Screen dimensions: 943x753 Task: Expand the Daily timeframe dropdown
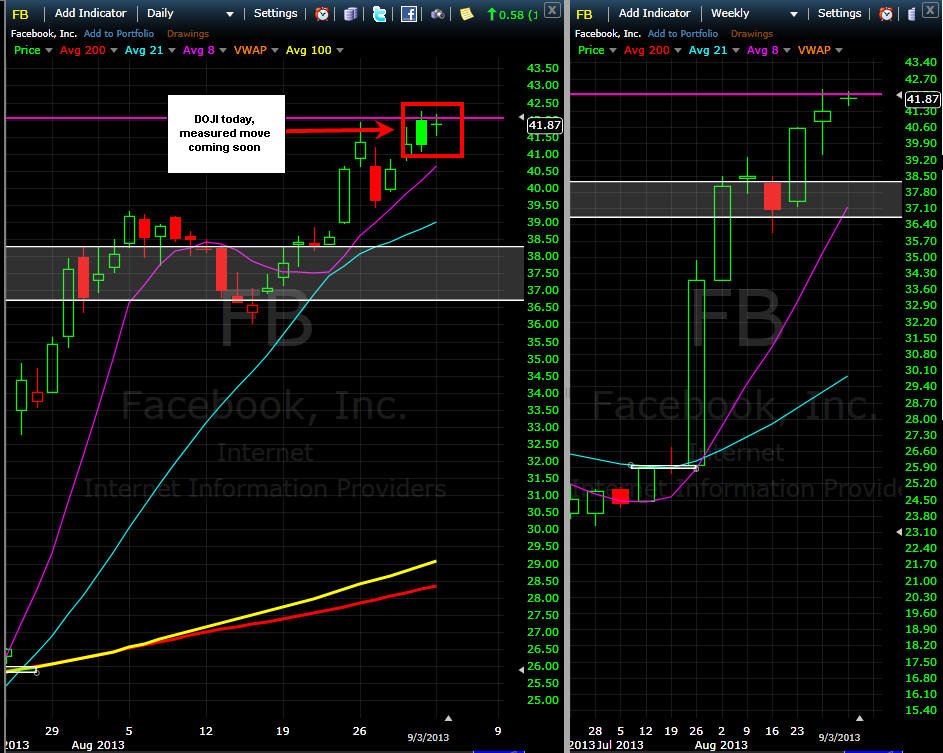[x=230, y=14]
